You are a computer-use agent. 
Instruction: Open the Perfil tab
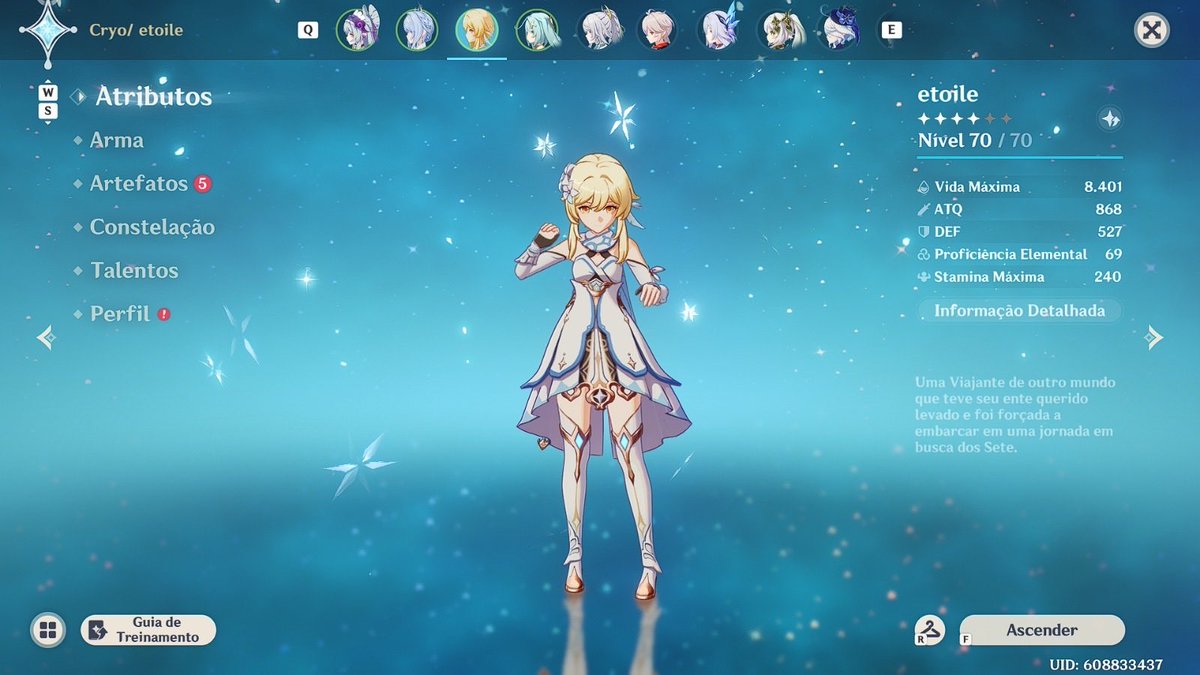coord(120,313)
